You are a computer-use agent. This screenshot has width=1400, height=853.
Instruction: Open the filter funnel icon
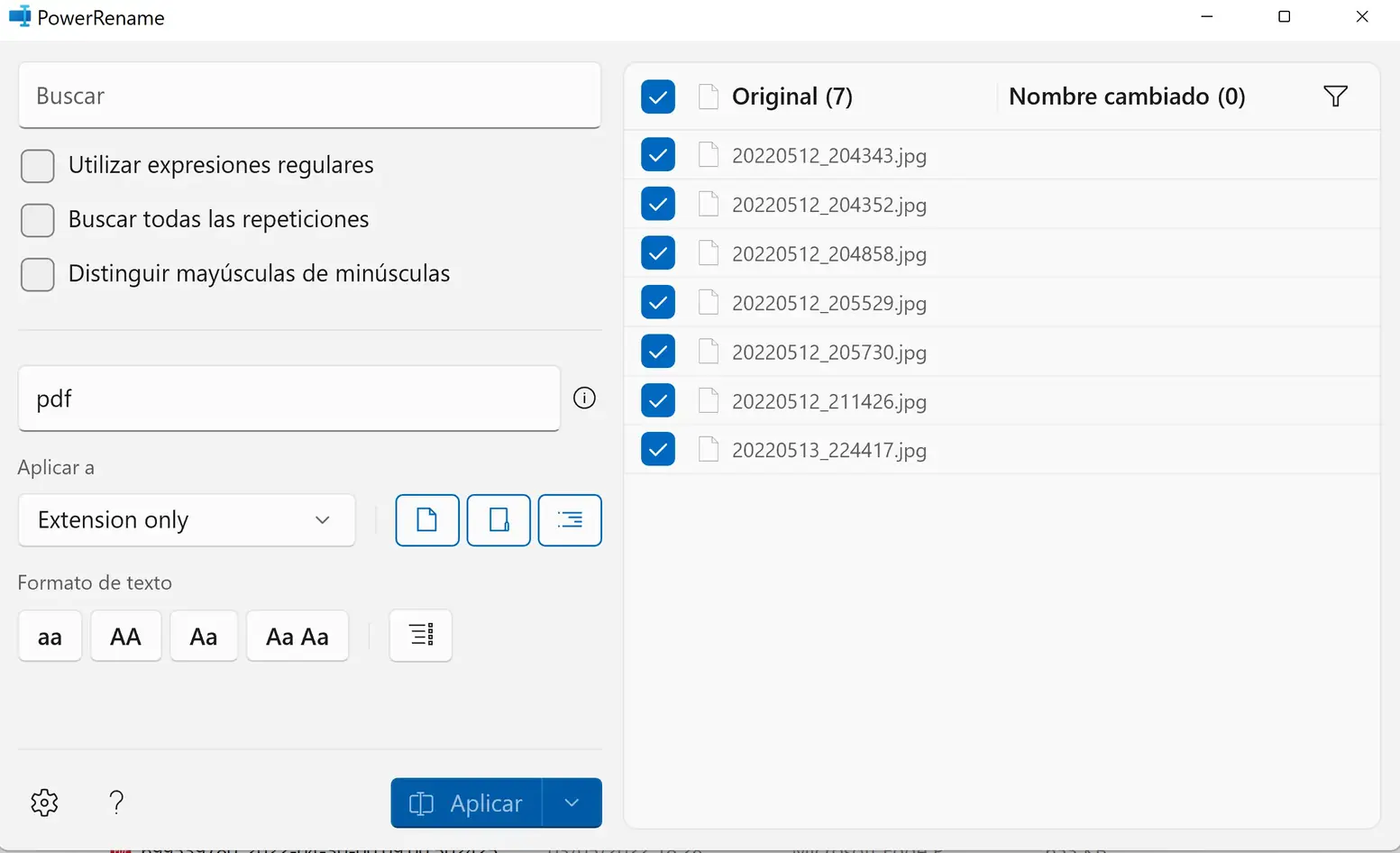pos(1335,96)
